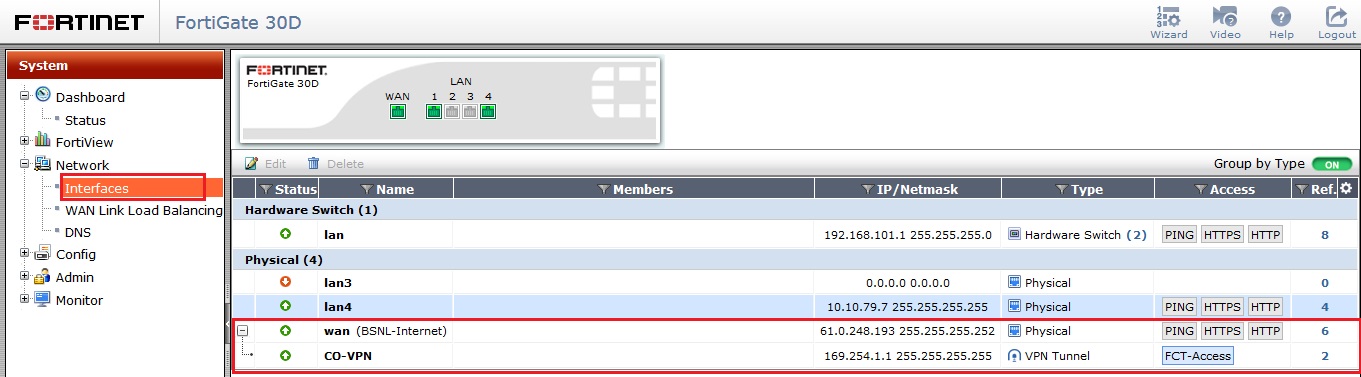
Task: Click reference count 2 for CO-VPN
Action: click(1324, 355)
